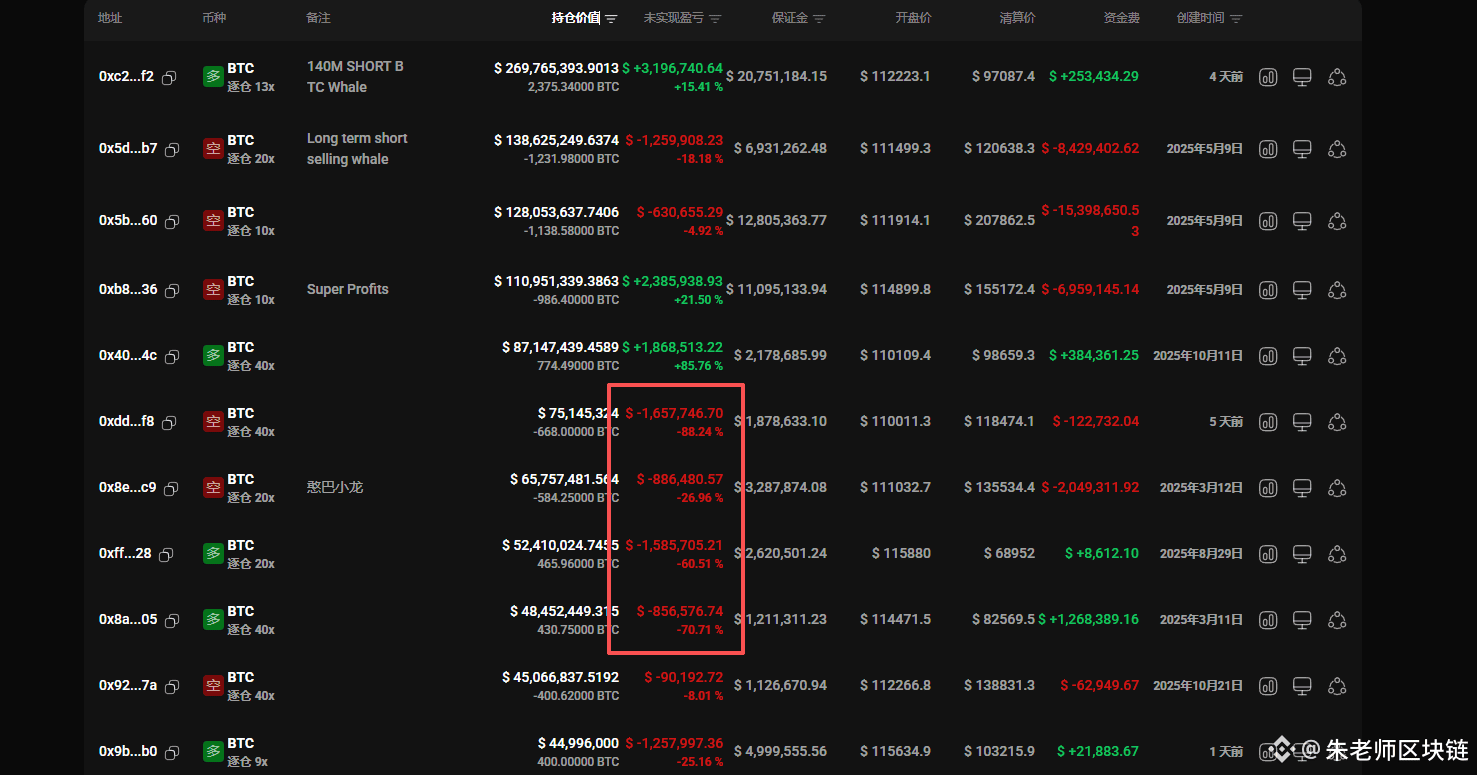Open wallet address 0x9b...b0
Screen dimensions: 1477x775
(128, 752)
